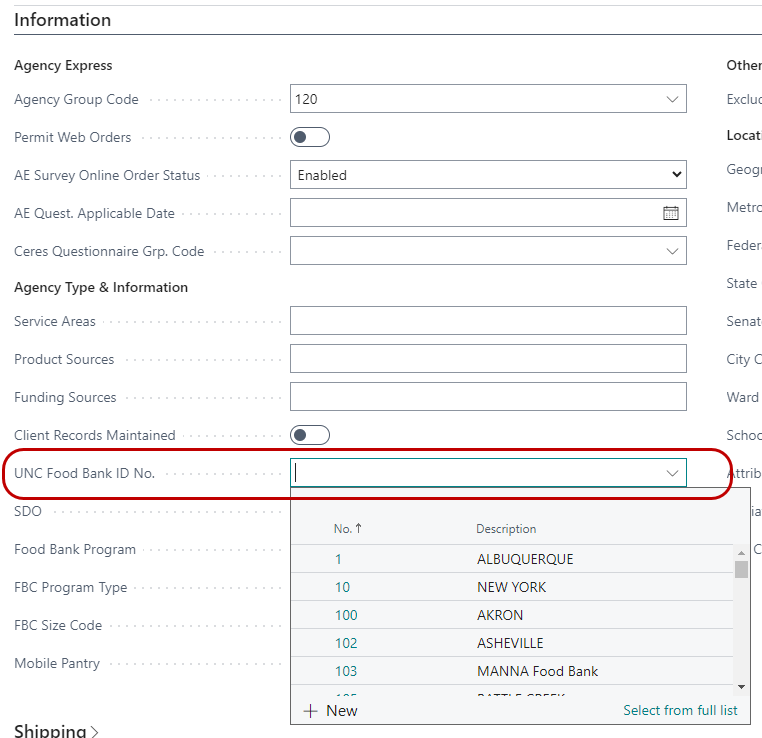Select ASHEVILLE food bank entry

510,643
